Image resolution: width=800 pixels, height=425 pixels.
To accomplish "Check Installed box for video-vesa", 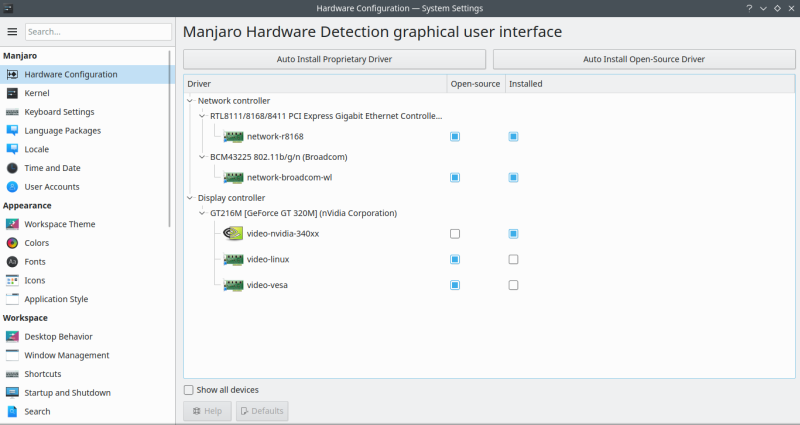I will 513,285.
